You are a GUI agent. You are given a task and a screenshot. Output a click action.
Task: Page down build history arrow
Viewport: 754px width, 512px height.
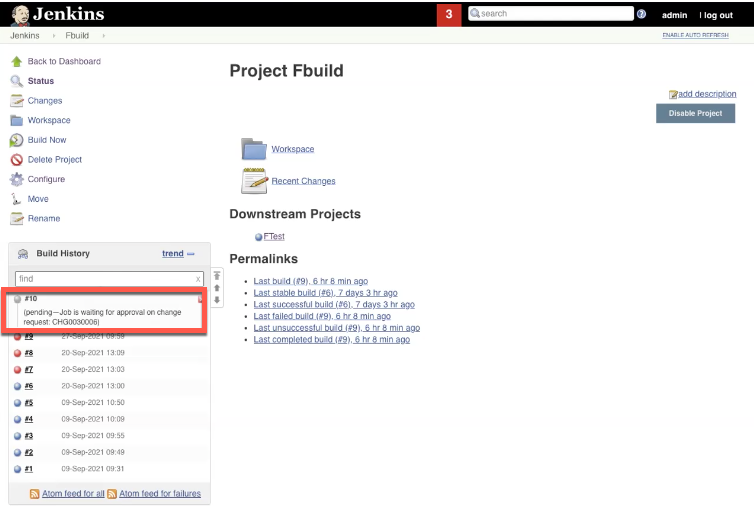coord(217,300)
